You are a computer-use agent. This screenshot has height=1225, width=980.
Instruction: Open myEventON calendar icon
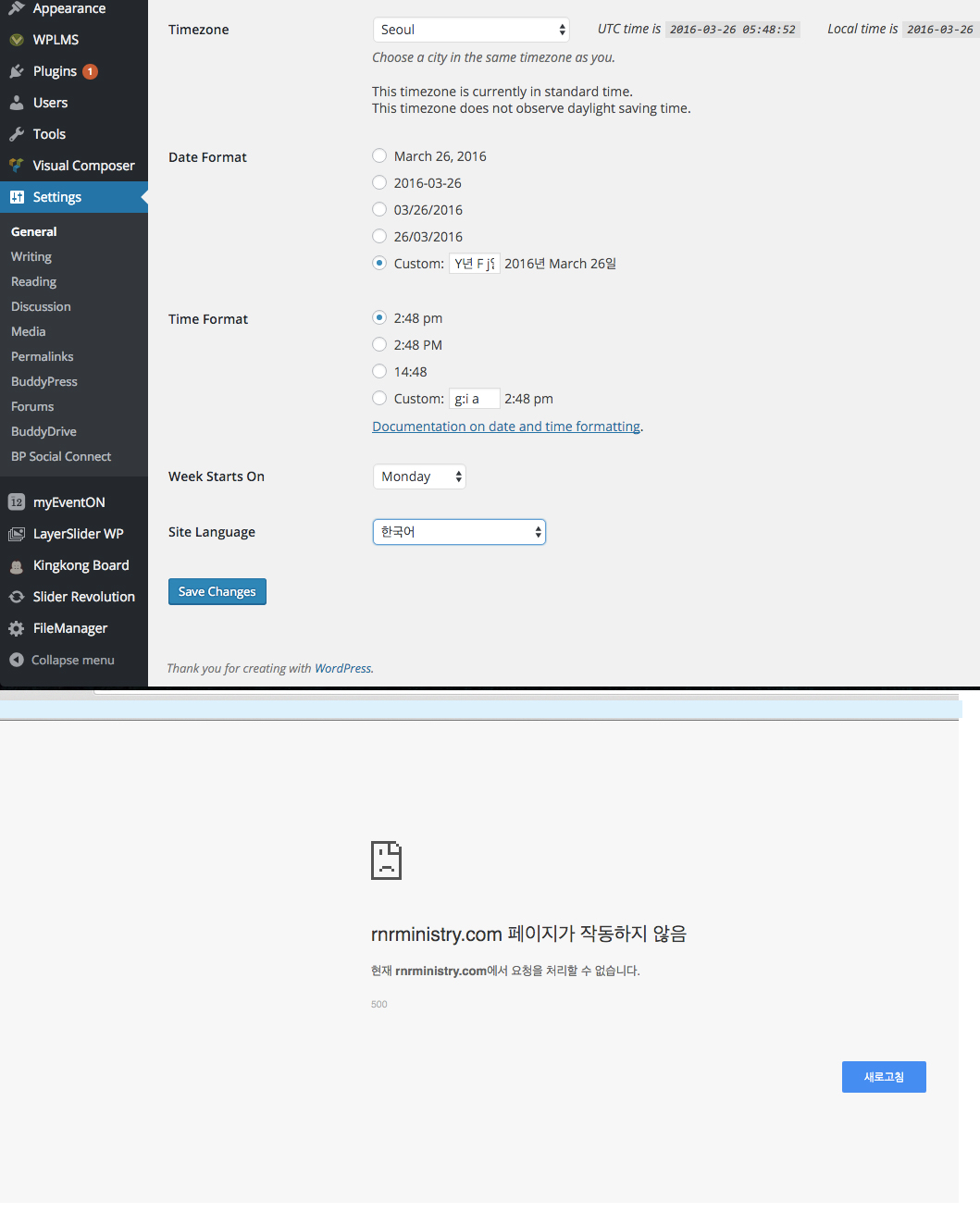coord(17,502)
